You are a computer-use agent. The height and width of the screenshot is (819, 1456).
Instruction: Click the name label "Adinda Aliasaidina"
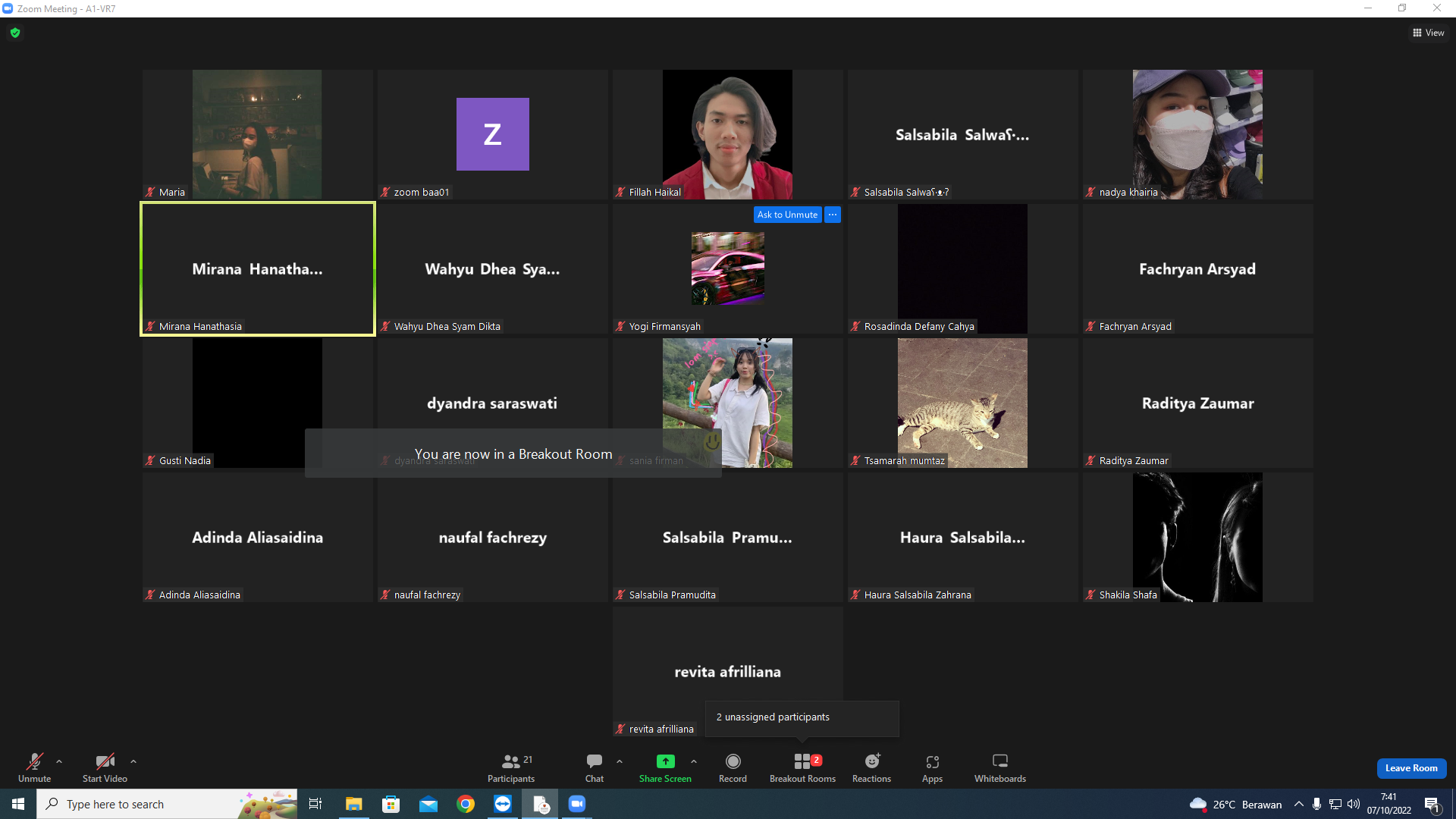point(199,595)
